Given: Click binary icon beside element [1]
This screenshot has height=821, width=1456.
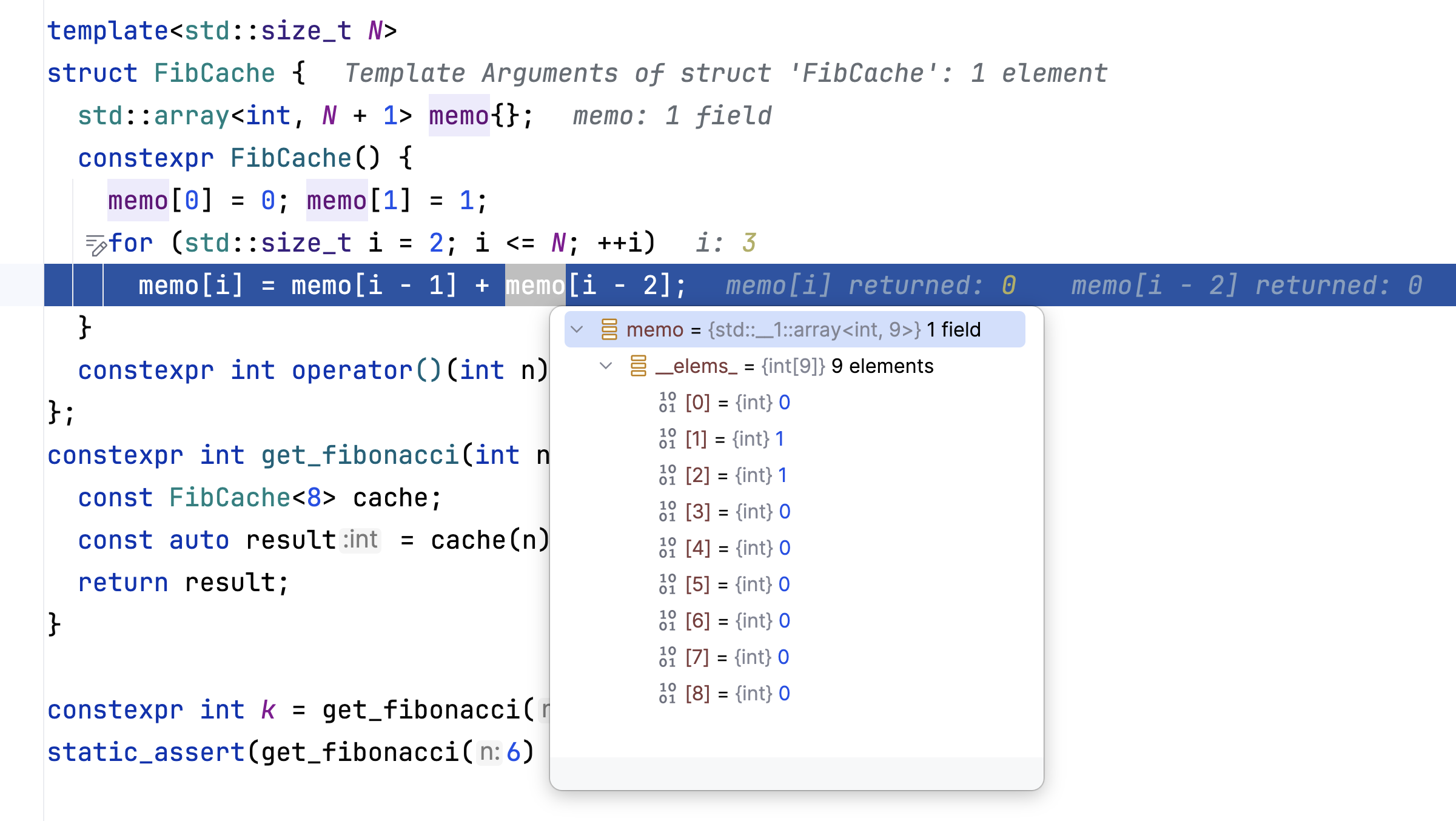Looking at the screenshot, I should tap(667, 438).
